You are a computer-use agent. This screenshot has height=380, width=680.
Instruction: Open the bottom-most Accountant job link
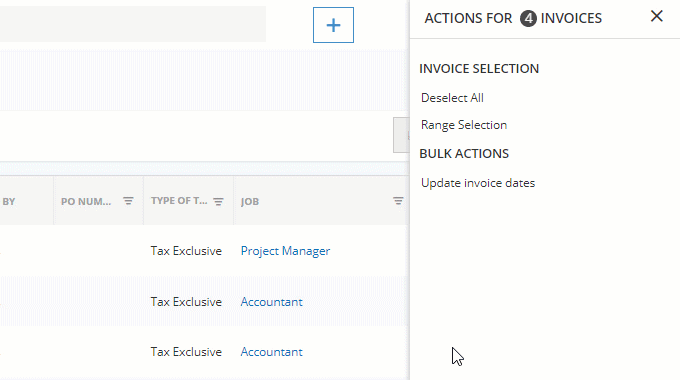(x=271, y=352)
